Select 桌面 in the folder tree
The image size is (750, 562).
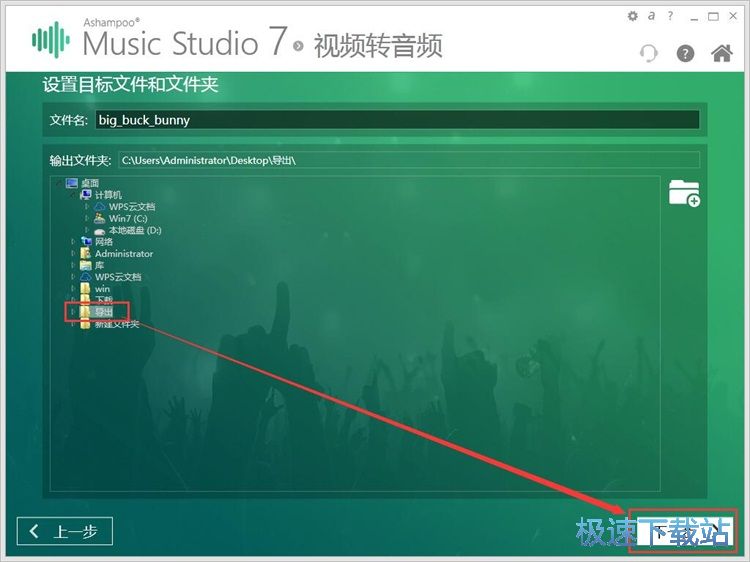(89, 183)
